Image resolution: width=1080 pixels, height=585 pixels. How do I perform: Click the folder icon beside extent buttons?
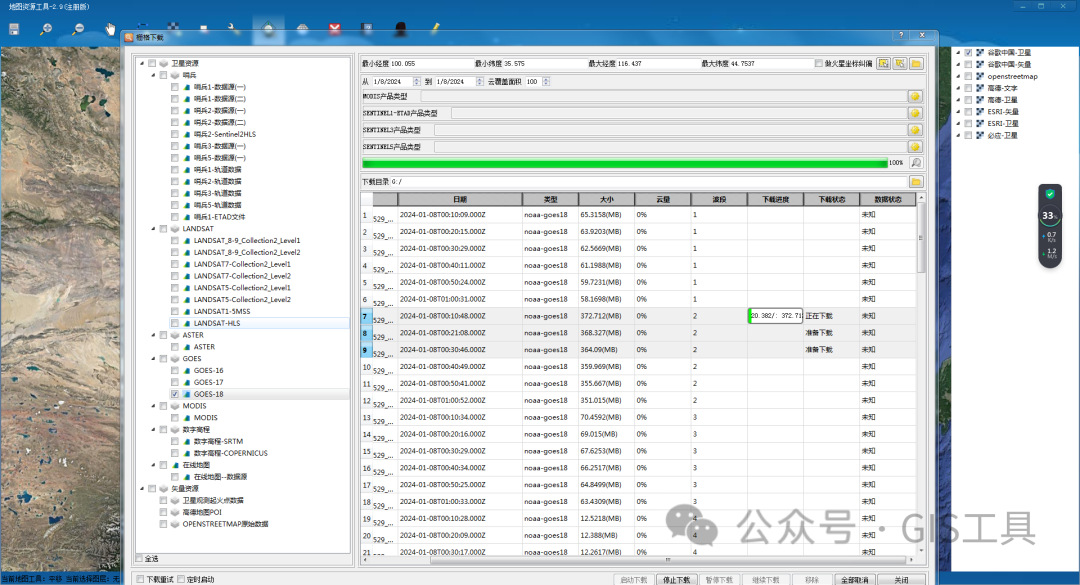(916, 63)
